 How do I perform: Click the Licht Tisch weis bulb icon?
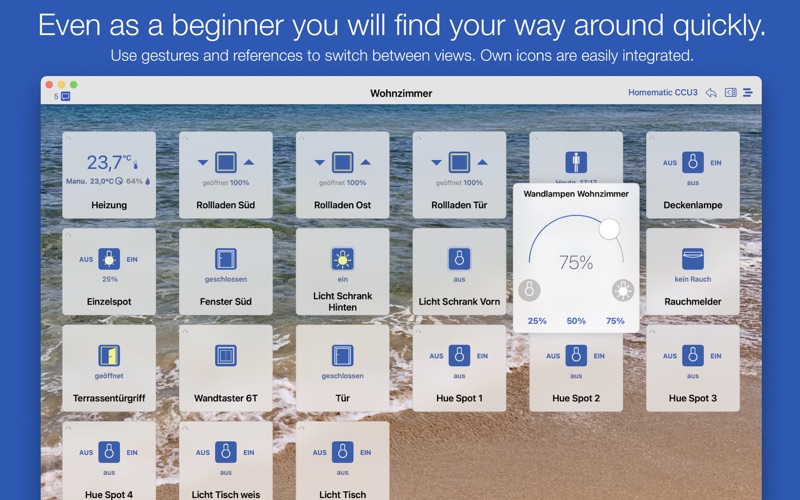pyautogui.click(x=226, y=452)
